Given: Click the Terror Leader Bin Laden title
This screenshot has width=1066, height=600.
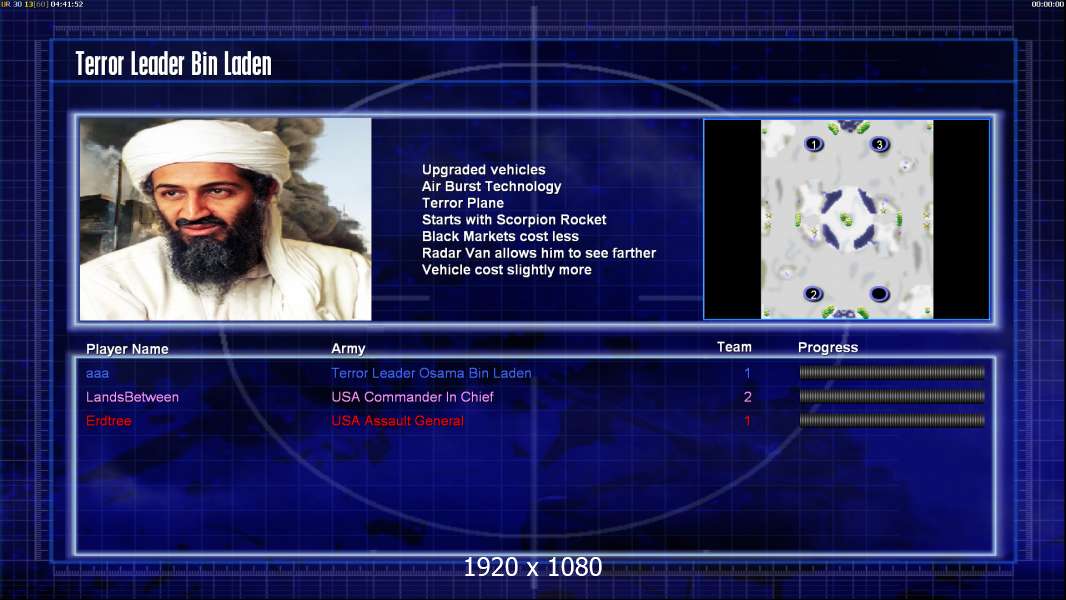Looking at the screenshot, I should pyautogui.click(x=173, y=64).
